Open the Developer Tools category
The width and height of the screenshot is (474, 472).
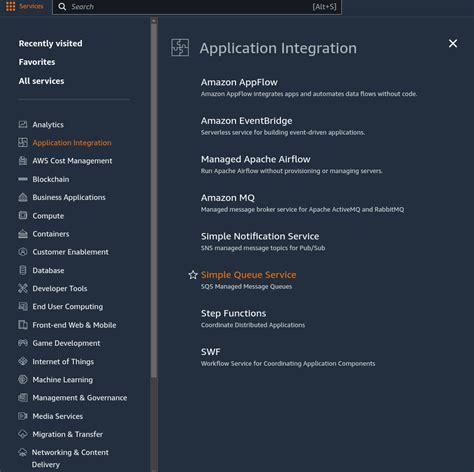60,288
